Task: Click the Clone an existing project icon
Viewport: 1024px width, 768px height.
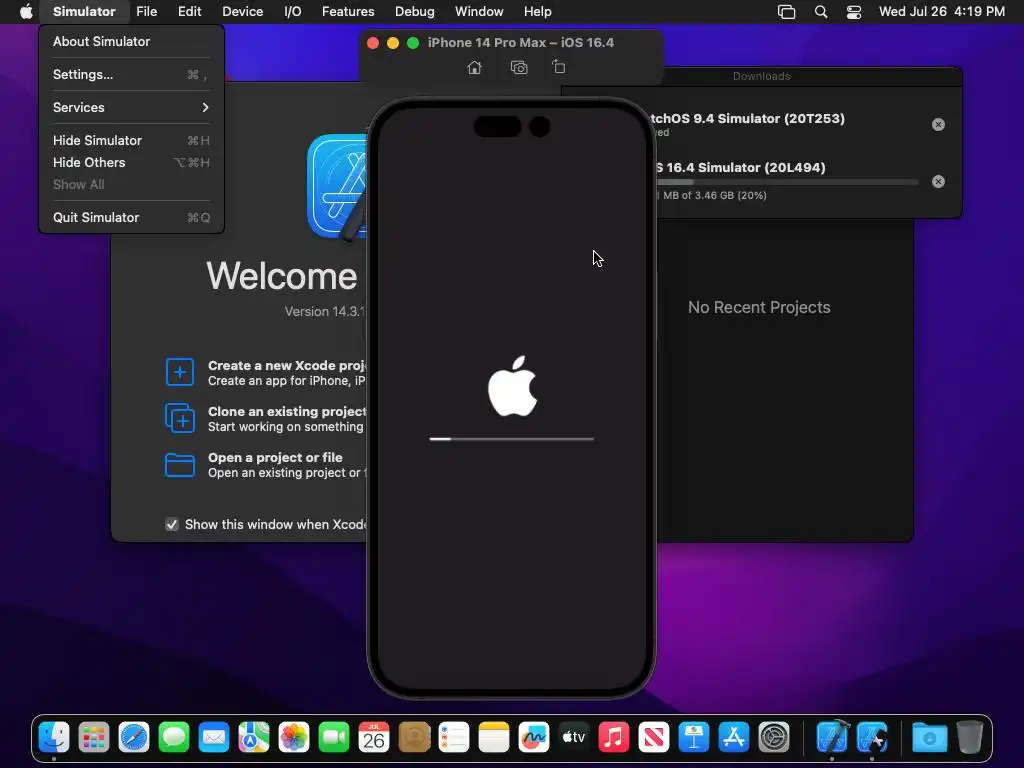Action: [x=180, y=418]
